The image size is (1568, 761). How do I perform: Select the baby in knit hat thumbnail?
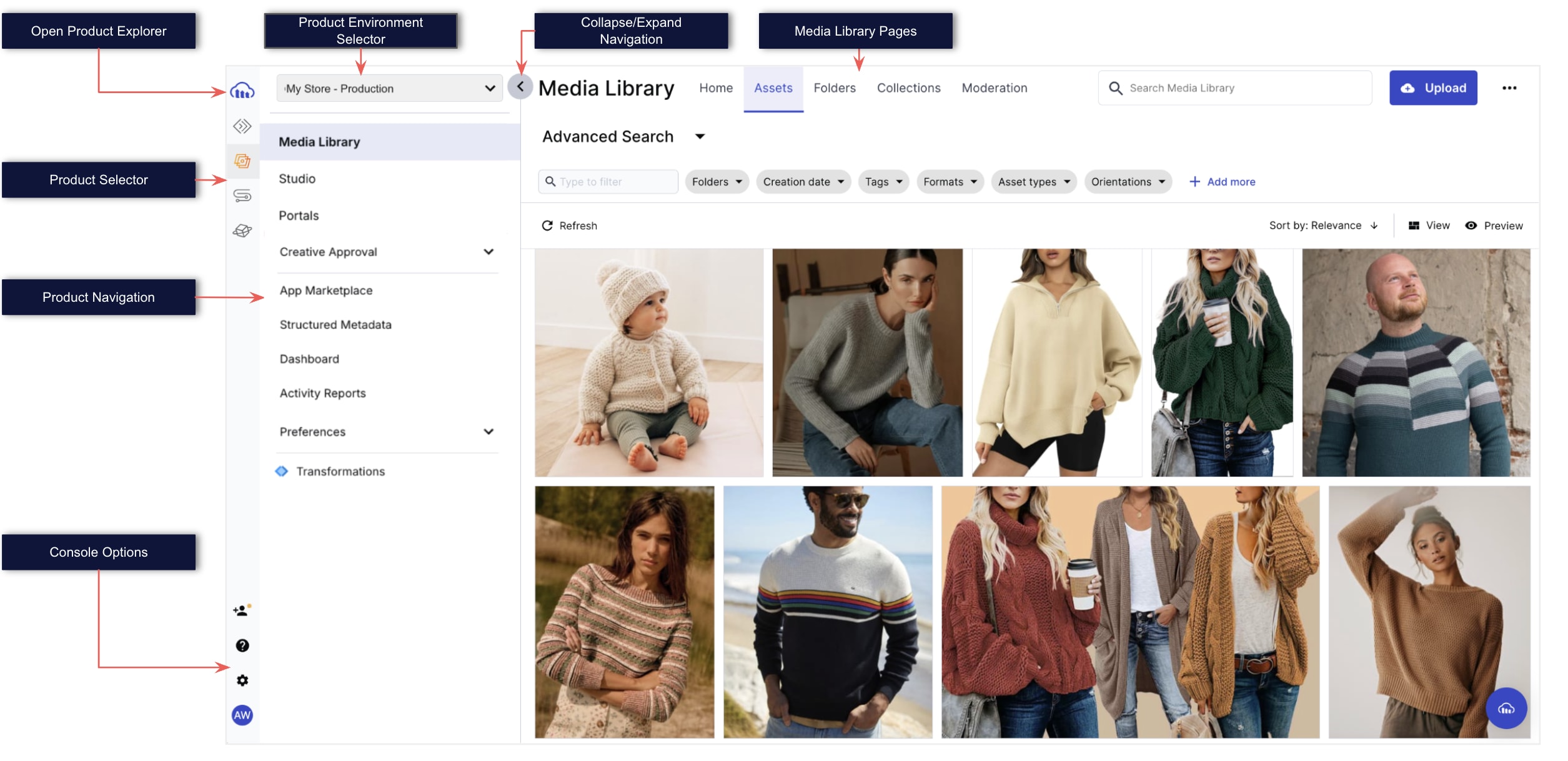click(x=648, y=363)
